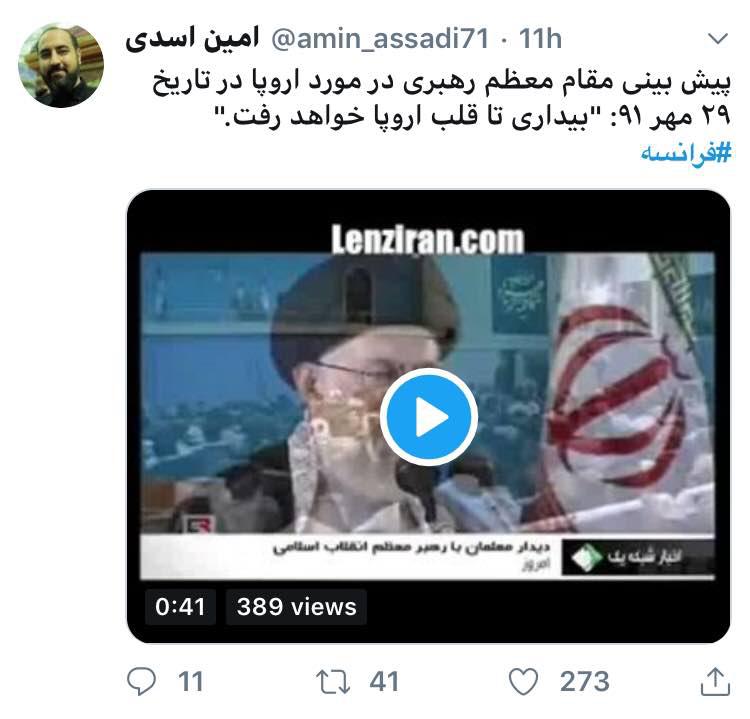Click the reply count 11
750x719 pixels.
click(x=190, y=682)
